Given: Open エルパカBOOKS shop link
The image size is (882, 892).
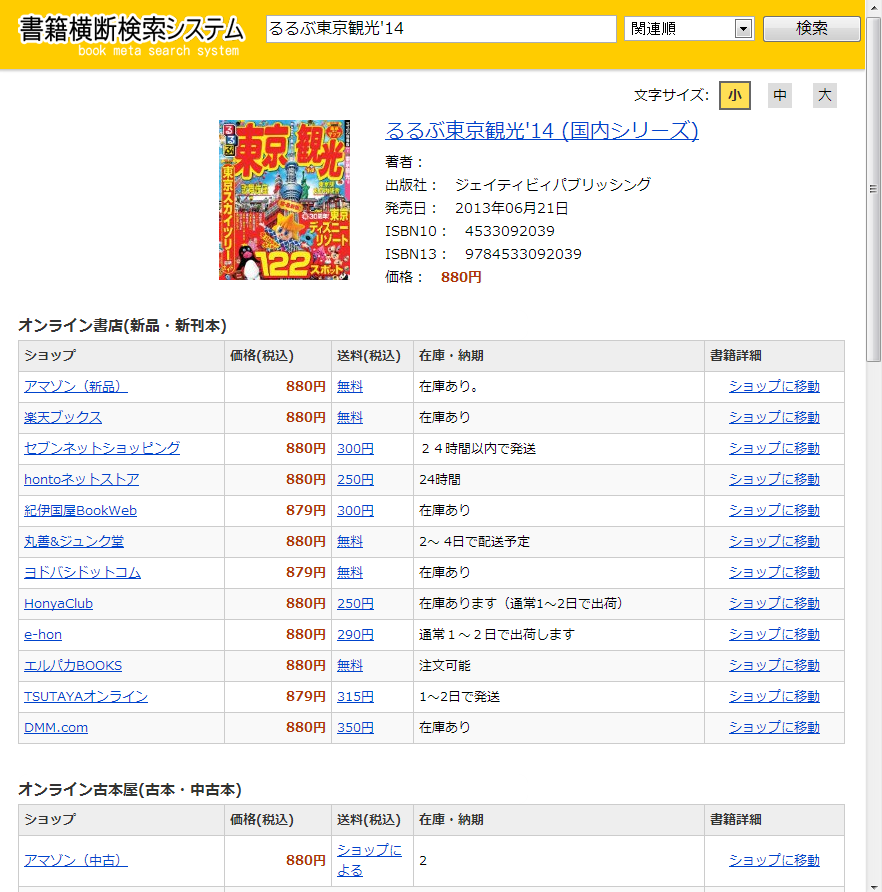Looking at the screenshot, I should [73, 665].
